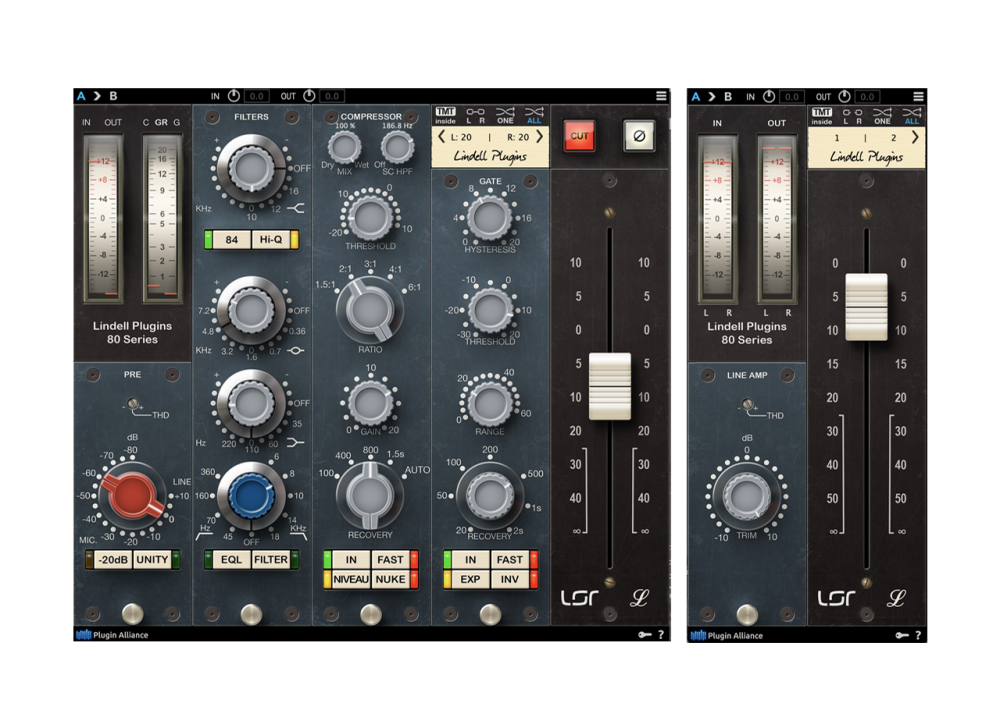Copy A to B with the arrow in the channel strip
This screenshot has height=728, width=1000.
click(x=97, y=96)
